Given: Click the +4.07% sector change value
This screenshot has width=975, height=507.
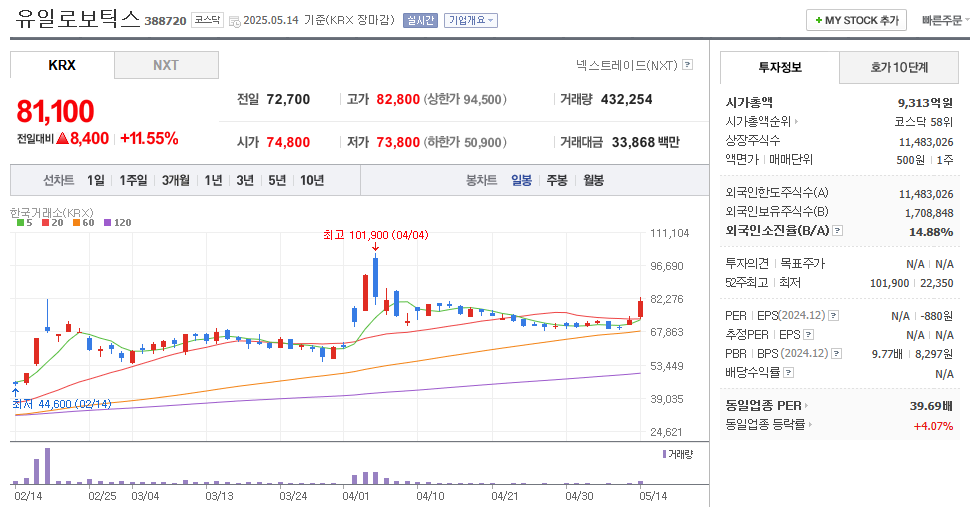Looking at the screenshot, I should coord(933,426).
